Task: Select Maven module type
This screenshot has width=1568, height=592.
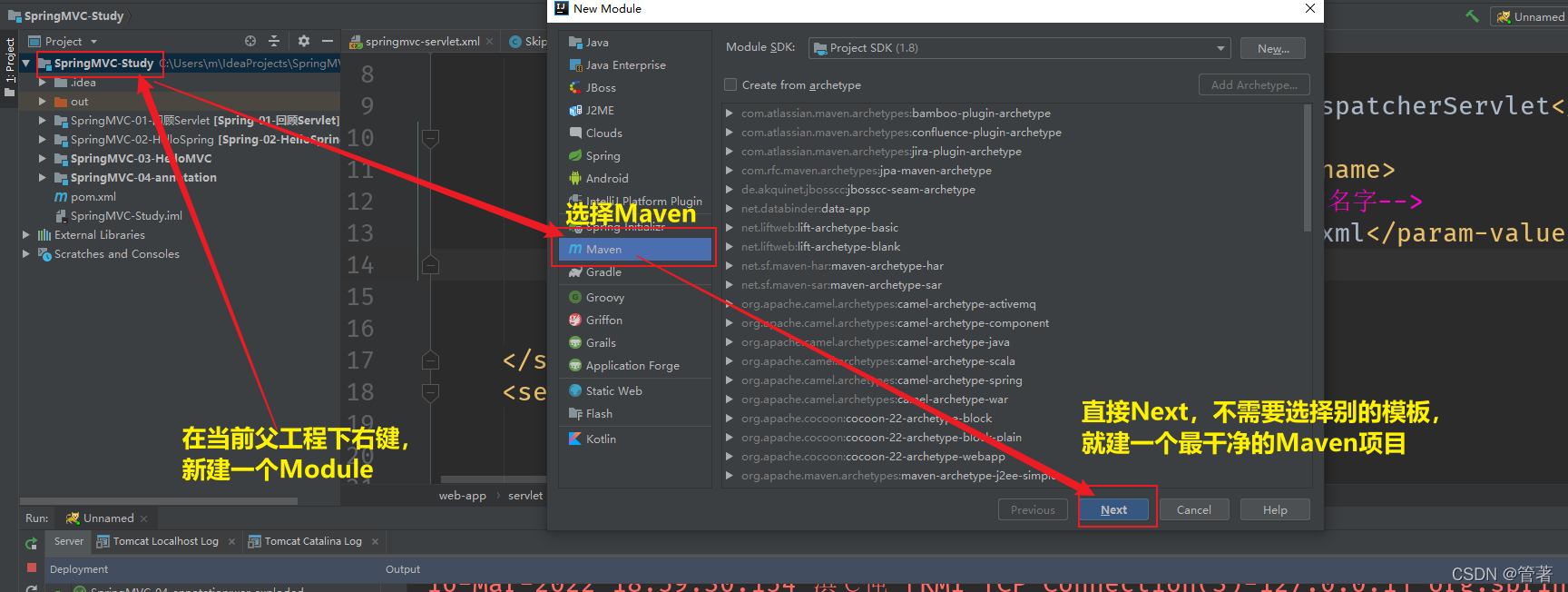Action: click(635, 249)
